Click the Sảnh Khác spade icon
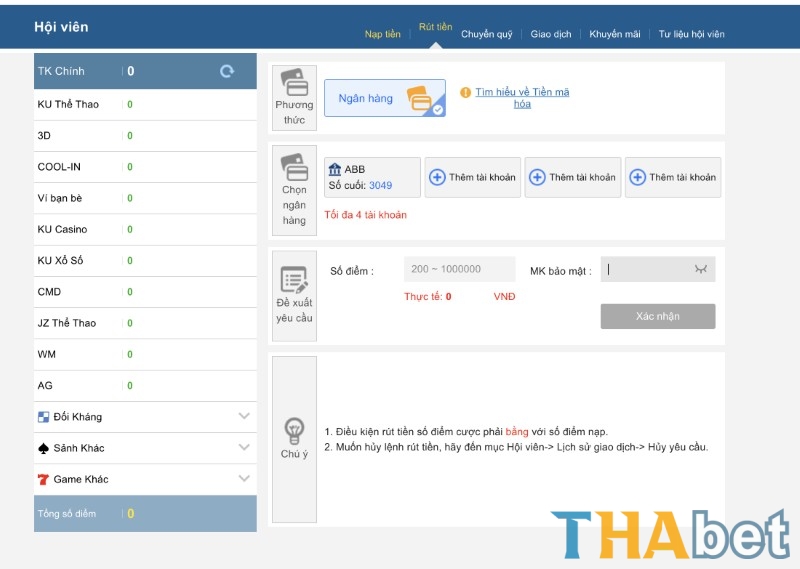The width and height of the screenshot is (800, 569). (43, 448)
